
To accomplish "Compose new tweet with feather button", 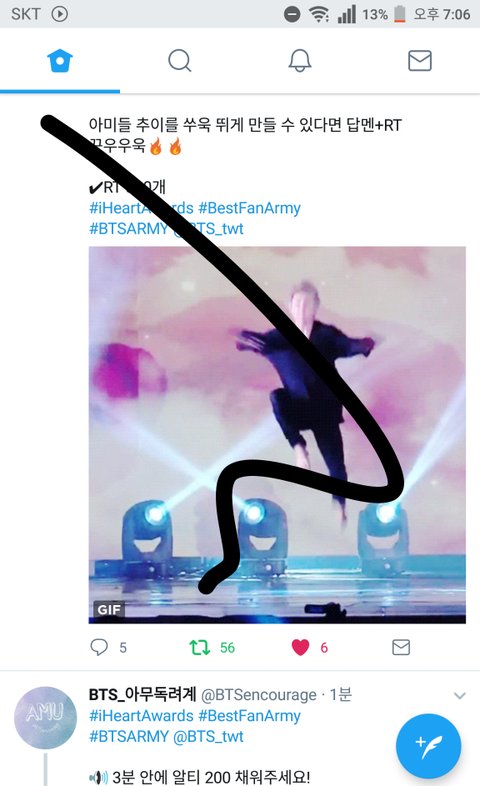I will coord(428,746).
